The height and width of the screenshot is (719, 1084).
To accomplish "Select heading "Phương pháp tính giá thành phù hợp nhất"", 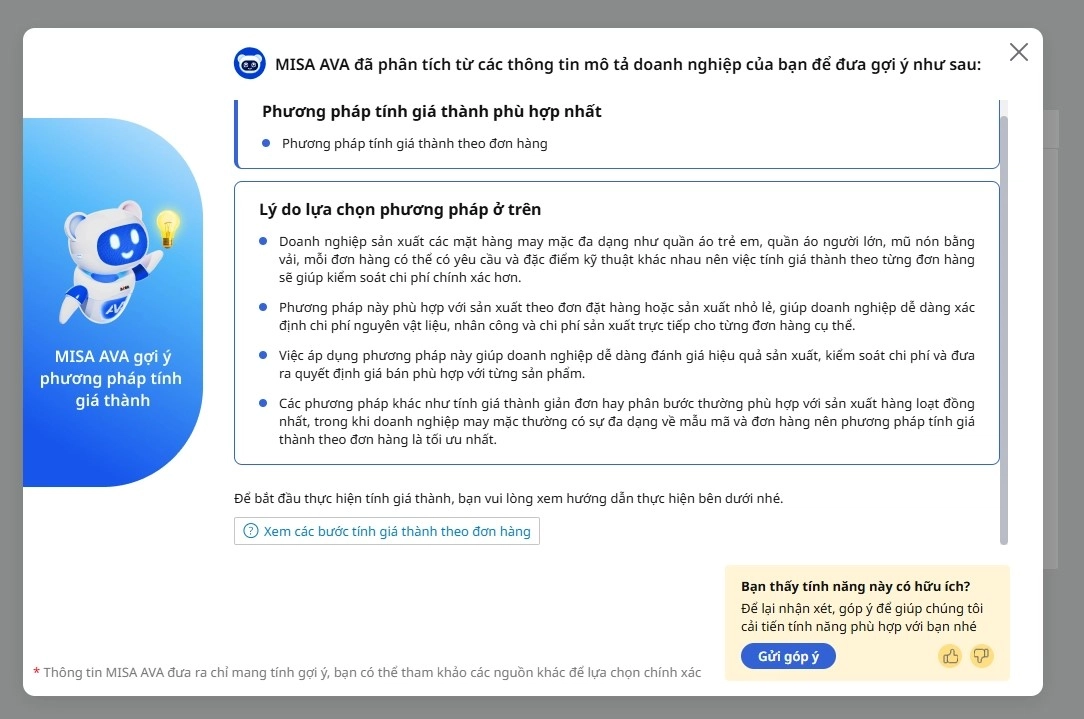I will pos(432,112).
